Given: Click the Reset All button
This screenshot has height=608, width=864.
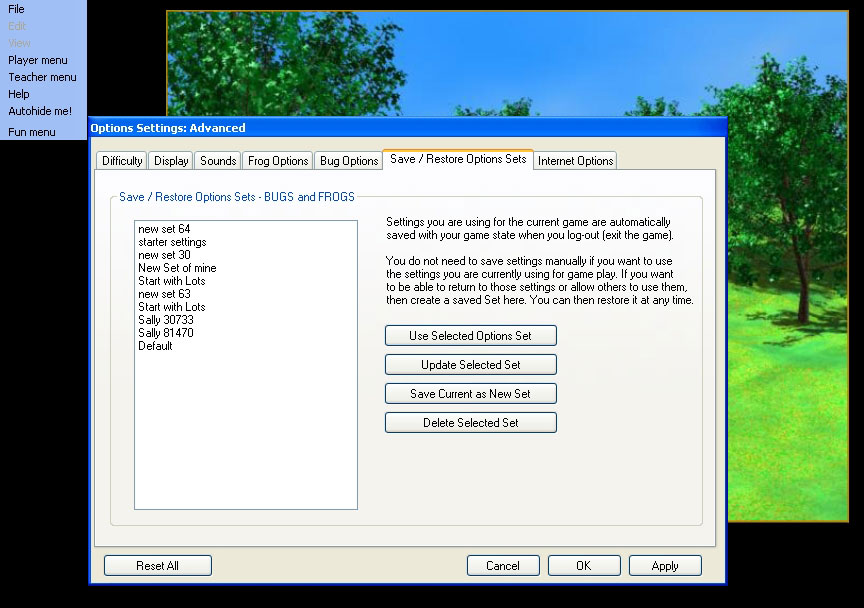Looking at the screenshot, I should 157,566.
